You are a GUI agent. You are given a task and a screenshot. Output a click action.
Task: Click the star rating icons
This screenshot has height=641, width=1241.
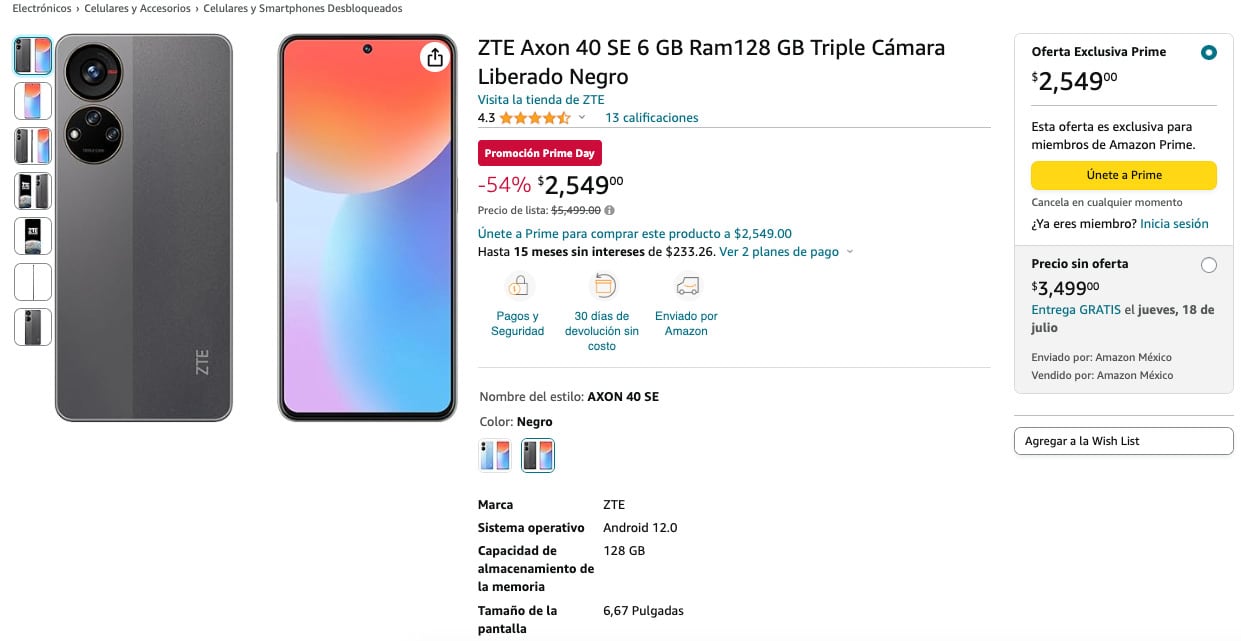pyautogui.click(x=535, y=118)
